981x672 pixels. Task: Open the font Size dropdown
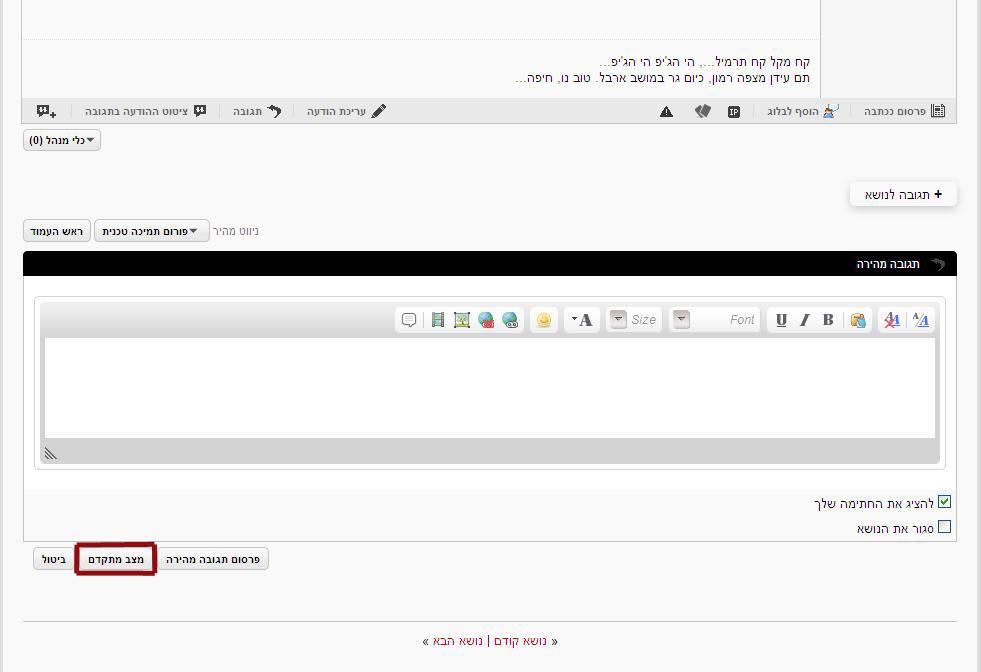point(634,320)
